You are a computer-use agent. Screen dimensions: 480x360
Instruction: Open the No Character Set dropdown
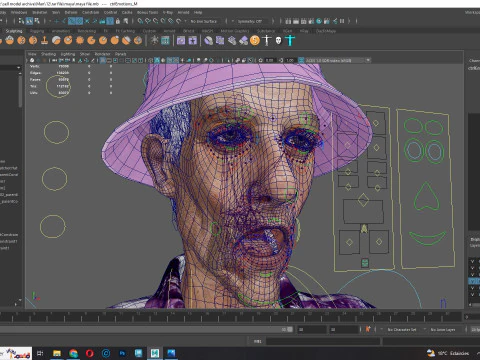pyautogui.click(x=402, y=329)
